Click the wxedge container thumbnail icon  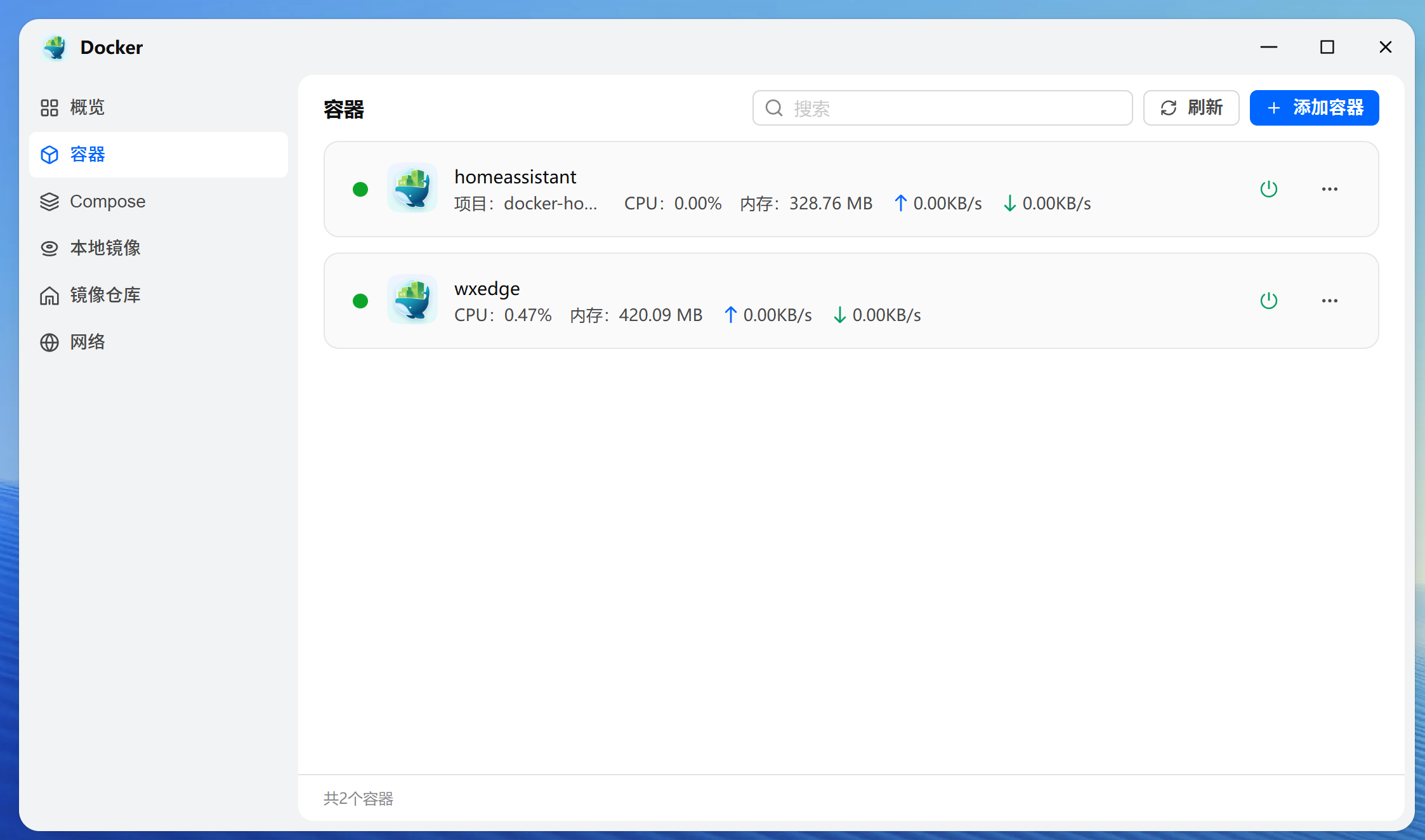(412, 299)
